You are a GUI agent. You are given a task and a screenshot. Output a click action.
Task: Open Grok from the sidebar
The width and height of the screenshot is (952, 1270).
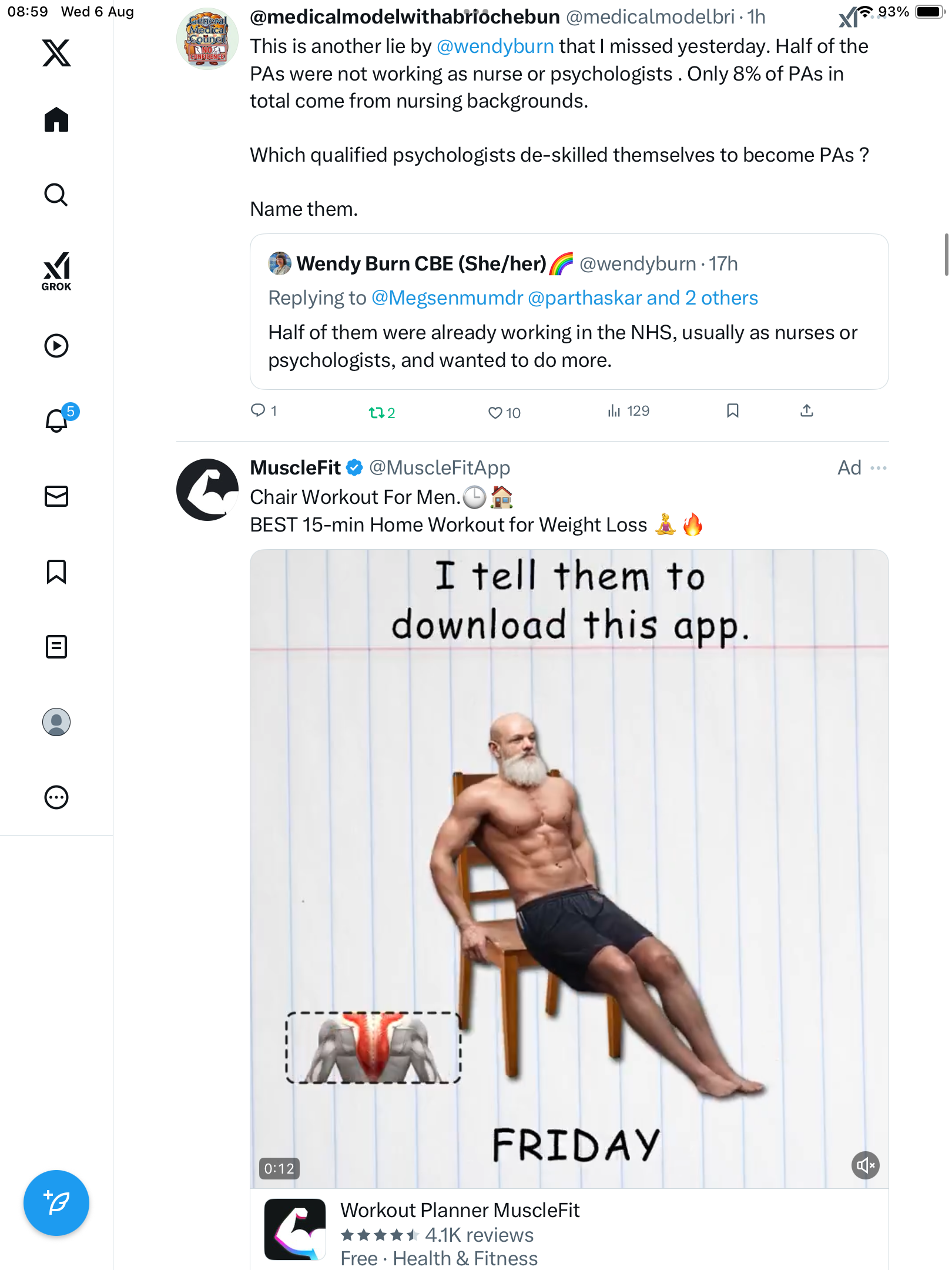click(56, 271)
